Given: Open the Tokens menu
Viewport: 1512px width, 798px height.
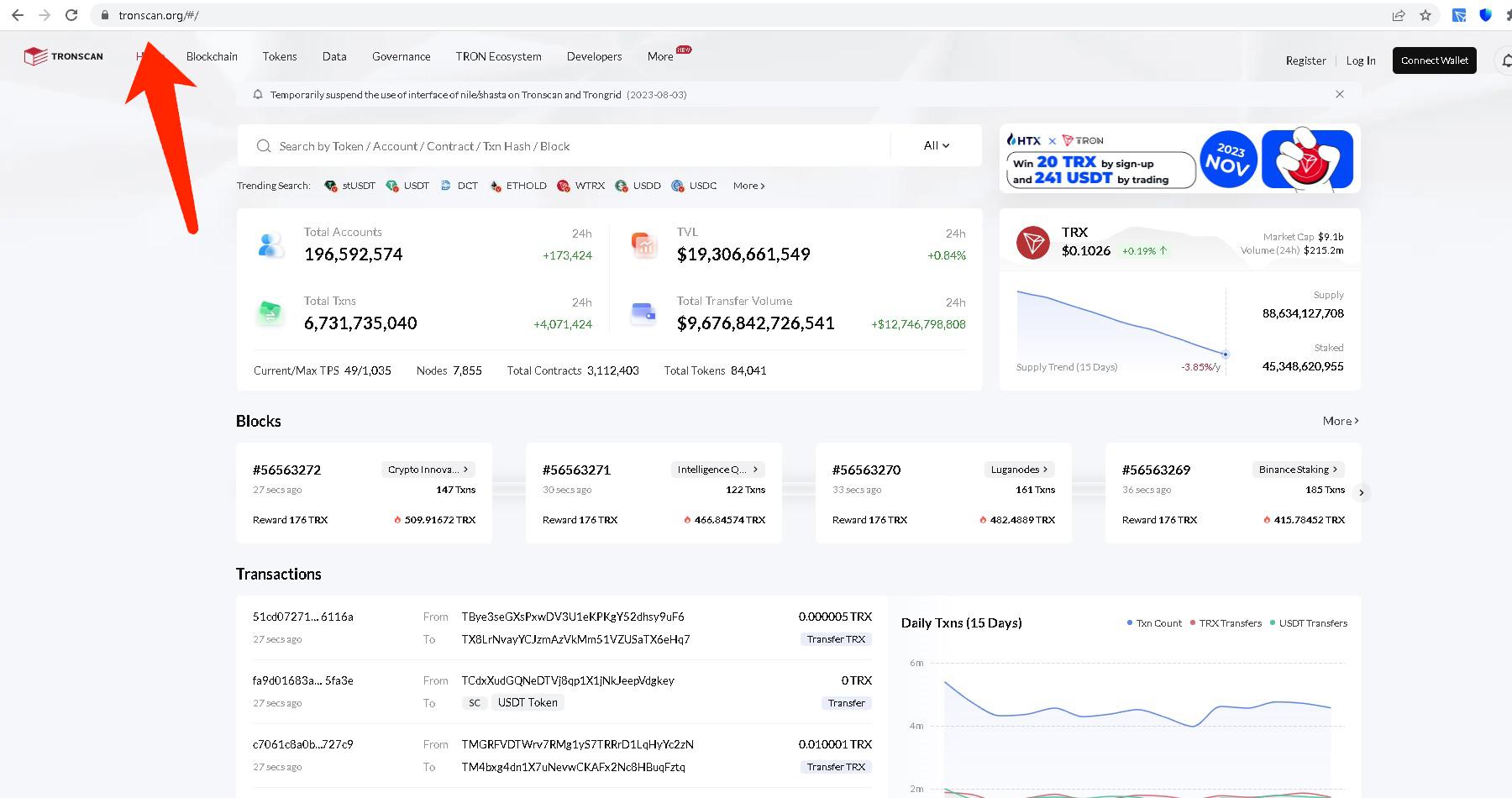Looking at the screenshot, I should 280,56.
